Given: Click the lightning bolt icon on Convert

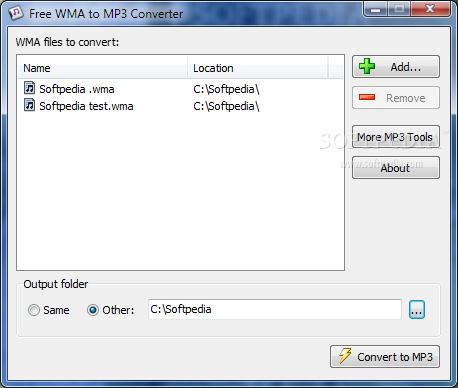Looking at the screenshot, I should (x=345, y=356).
